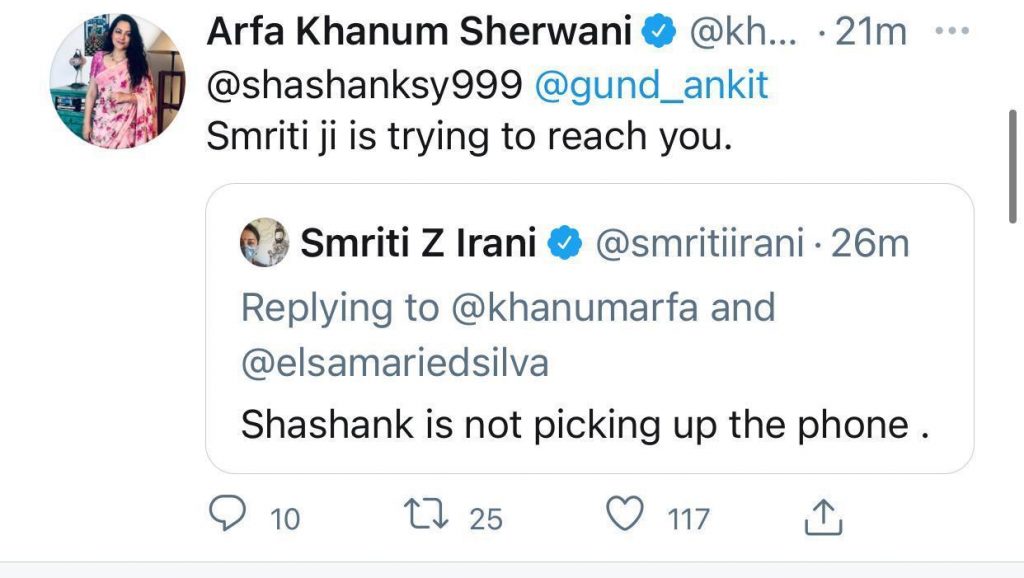1024x578 pixels.
Task: Tap the share upload icon
Action: [824, 516]
